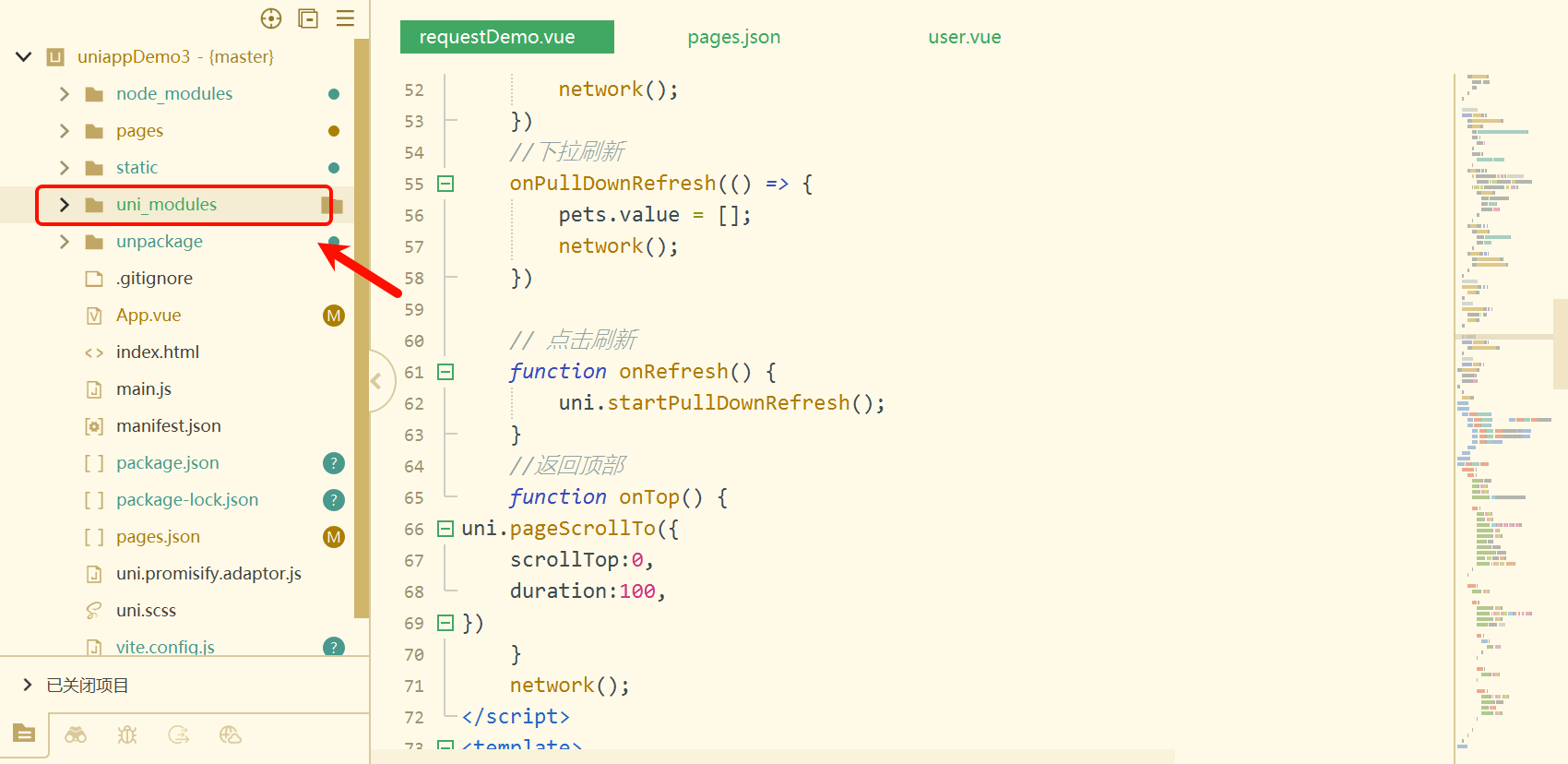Click the M status badge on App.vue
The image size is (1568, 764).
point(334,316)
